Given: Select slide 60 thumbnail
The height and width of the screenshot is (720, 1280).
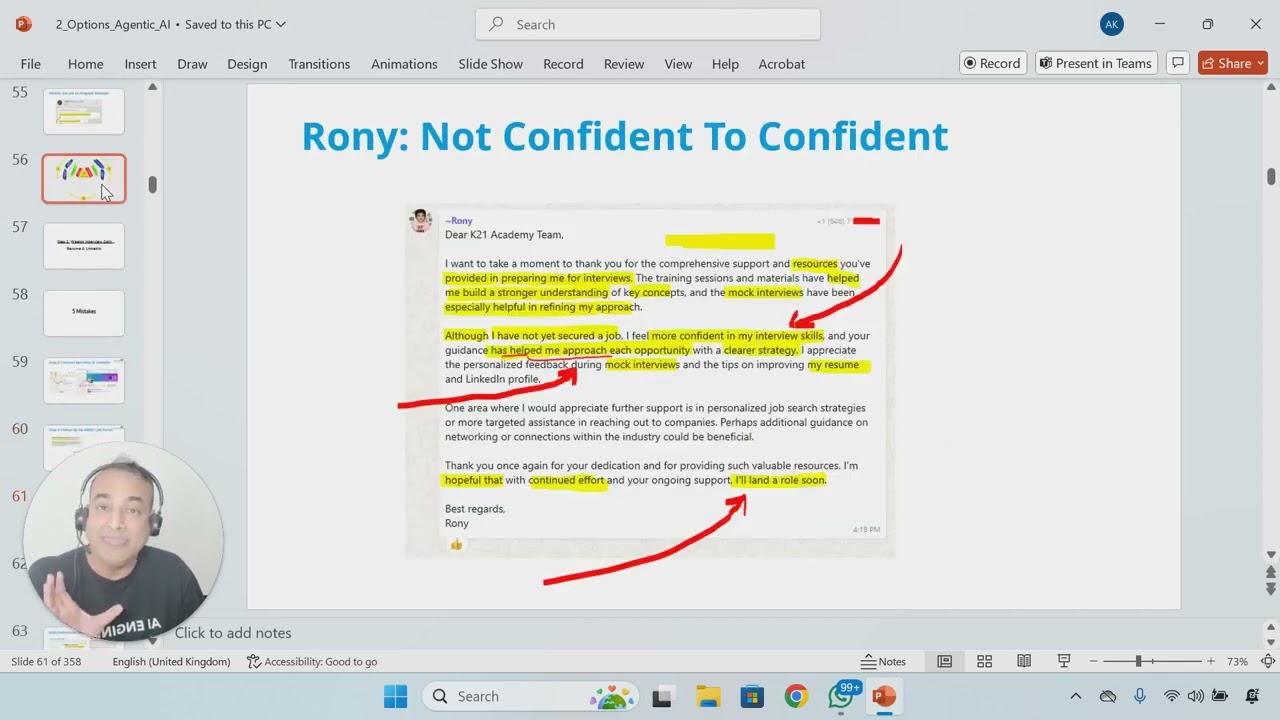Looking at the screenshot, I should (84, 447).
